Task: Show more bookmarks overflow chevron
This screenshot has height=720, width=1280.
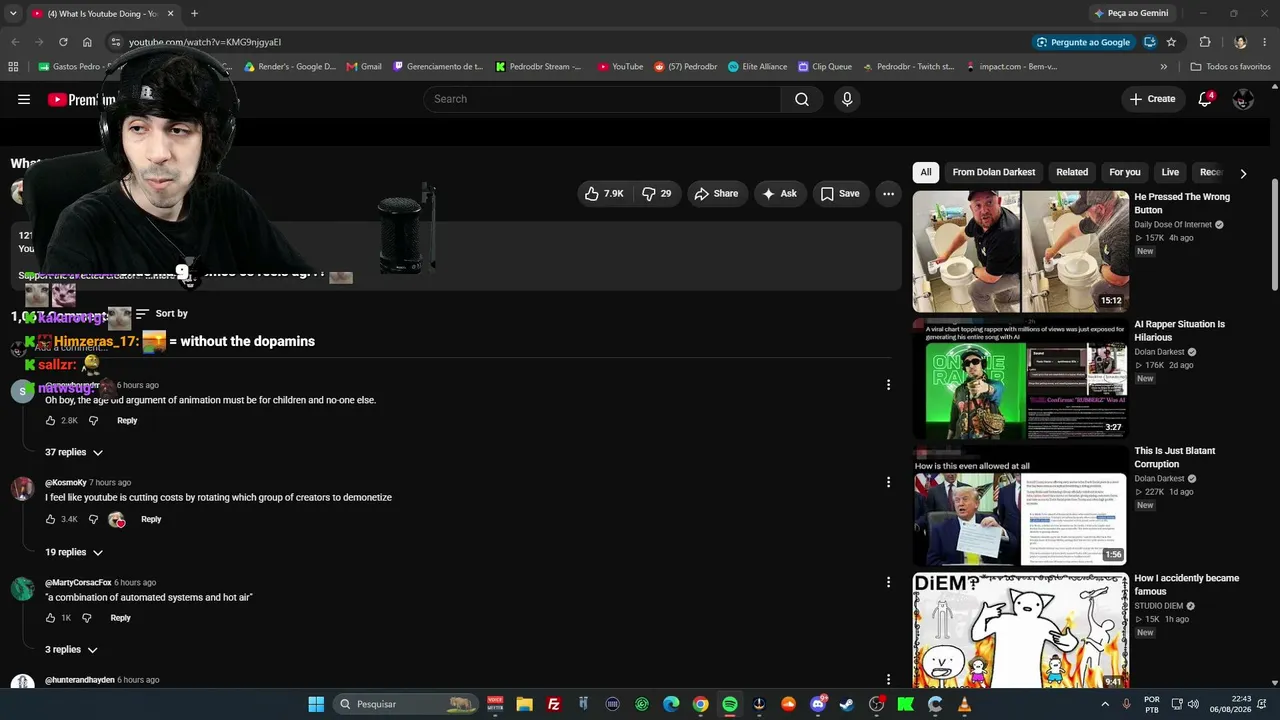Action: (1163, 67)
